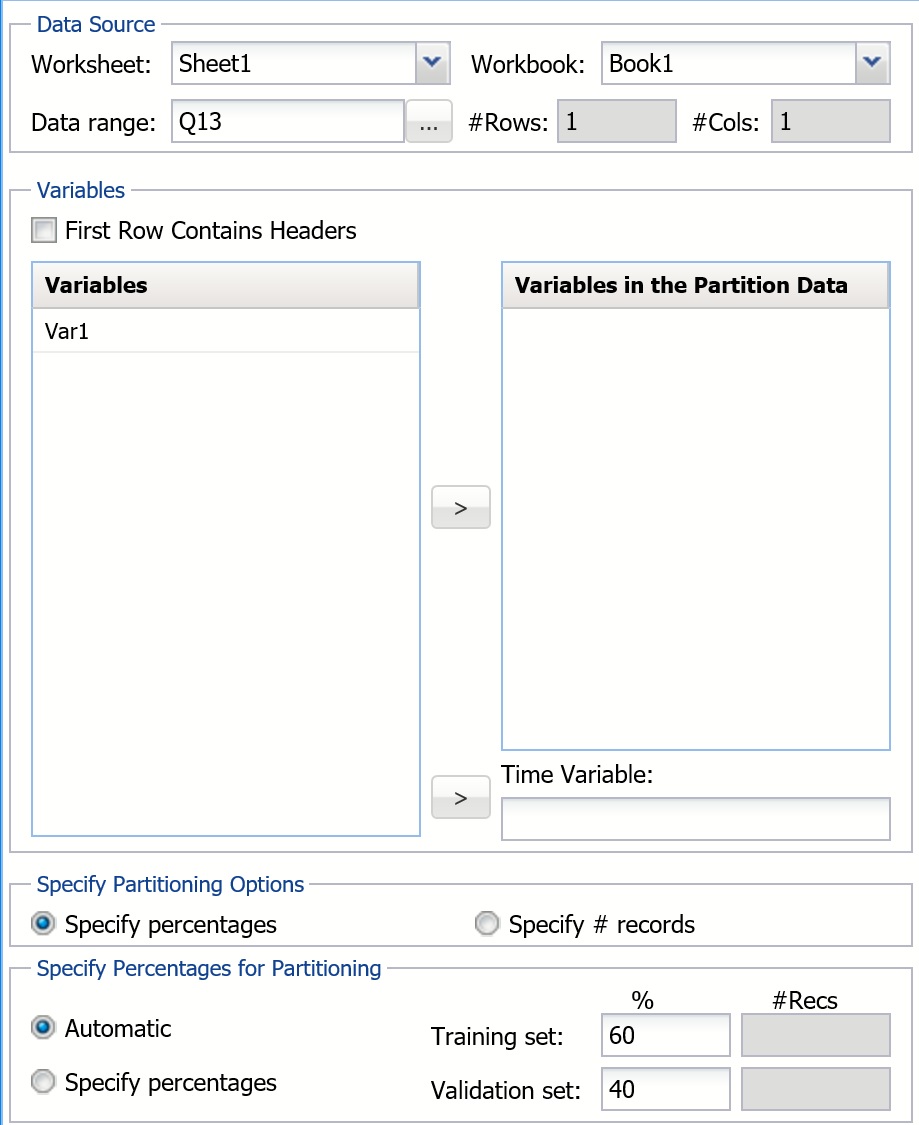Click Variables in the Partition Data header
This screenshot has height=1125, width=919.
(x=695, y=286)
